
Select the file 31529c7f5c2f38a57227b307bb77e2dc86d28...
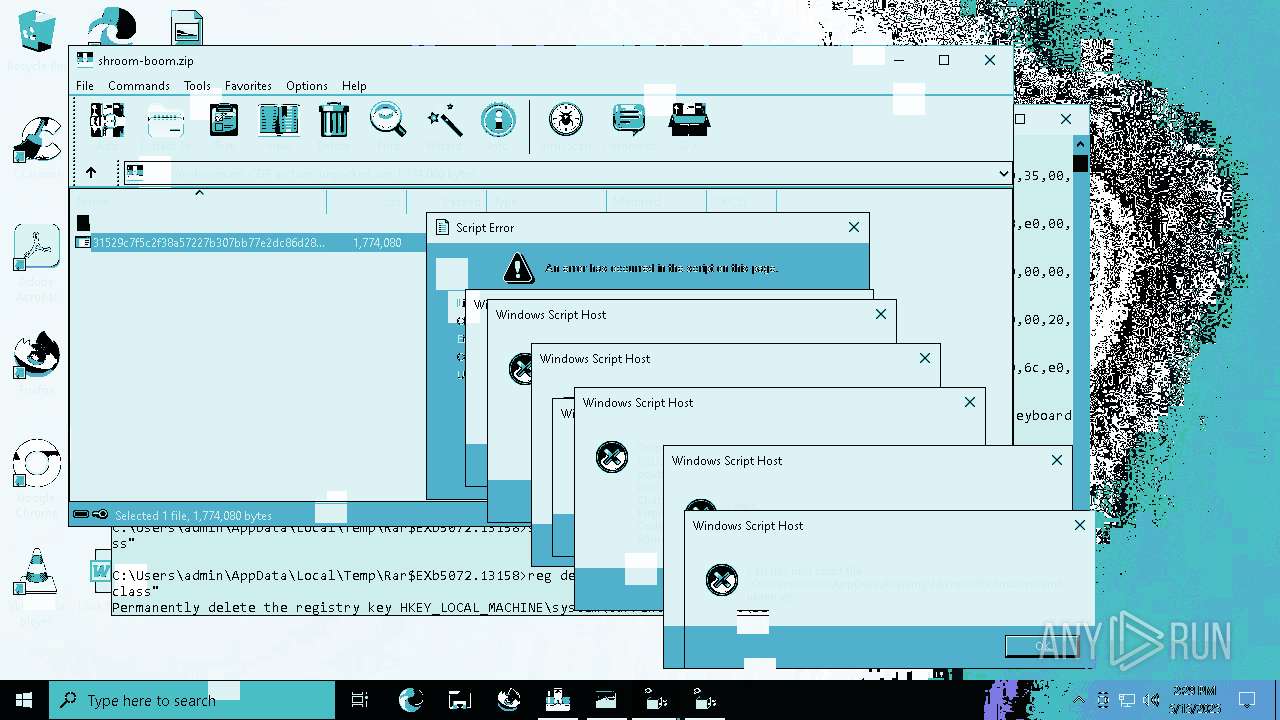(208, 242)
